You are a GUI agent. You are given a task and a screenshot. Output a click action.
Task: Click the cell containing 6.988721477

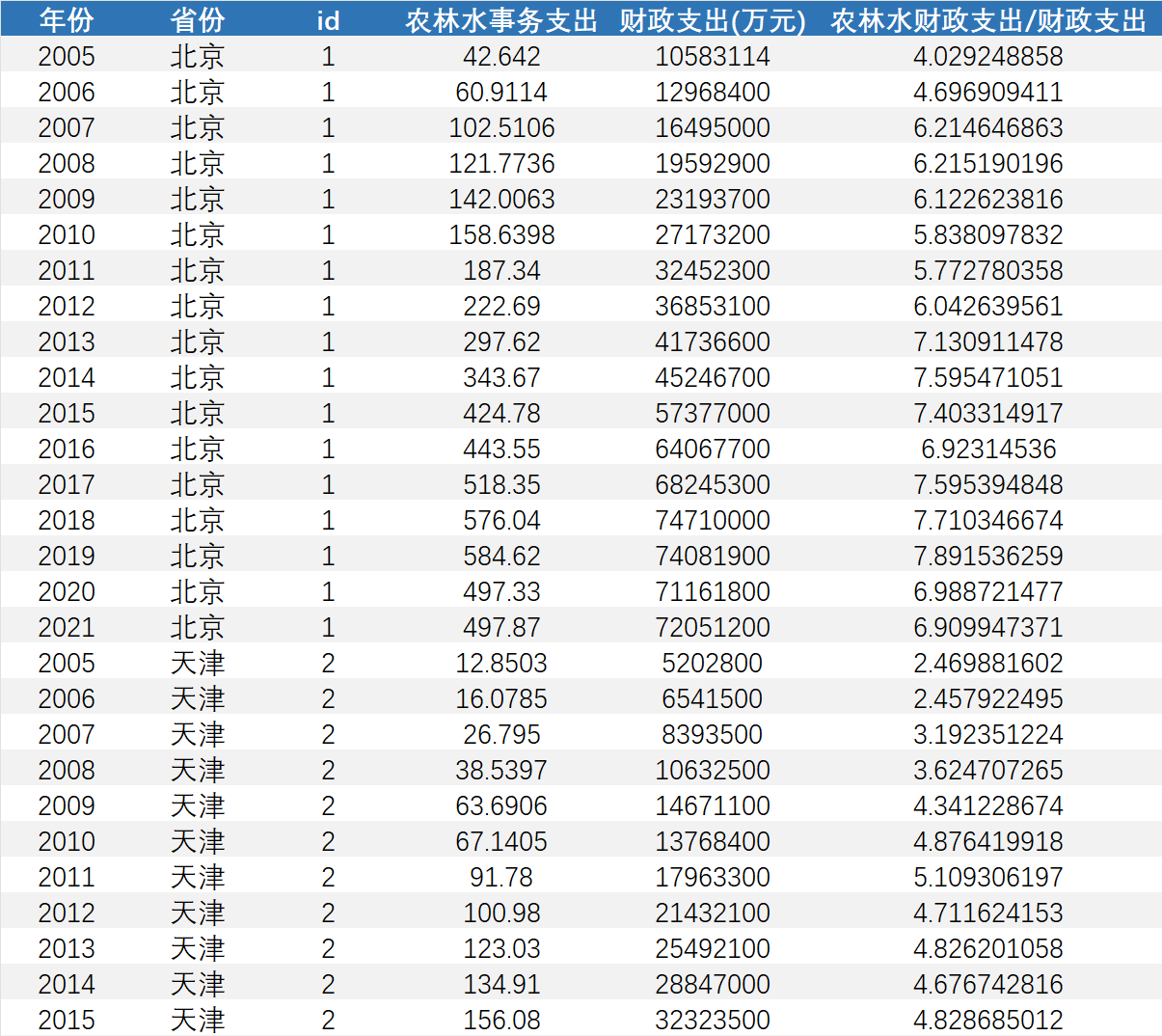coord(988,592)
